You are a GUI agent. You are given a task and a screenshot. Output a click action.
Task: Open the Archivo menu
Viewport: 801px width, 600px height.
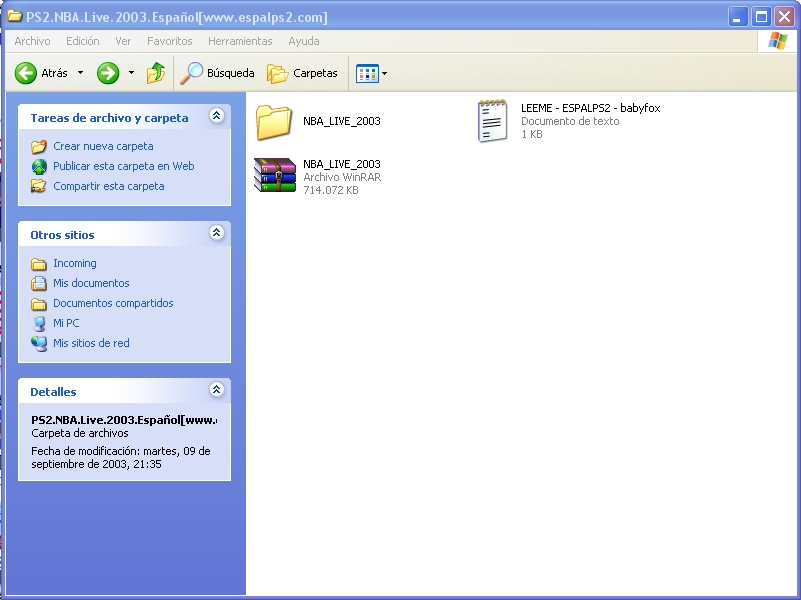pos(32,41)
